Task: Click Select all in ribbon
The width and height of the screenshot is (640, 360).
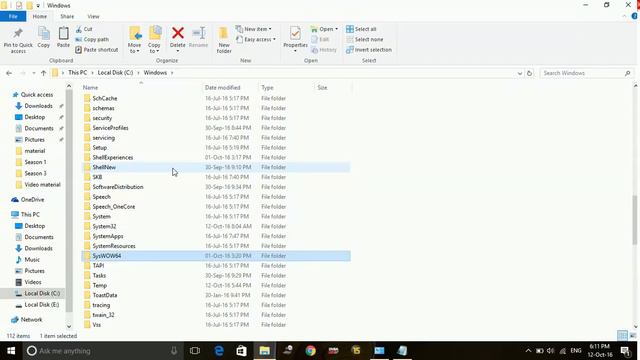Action: coord(361,29)
